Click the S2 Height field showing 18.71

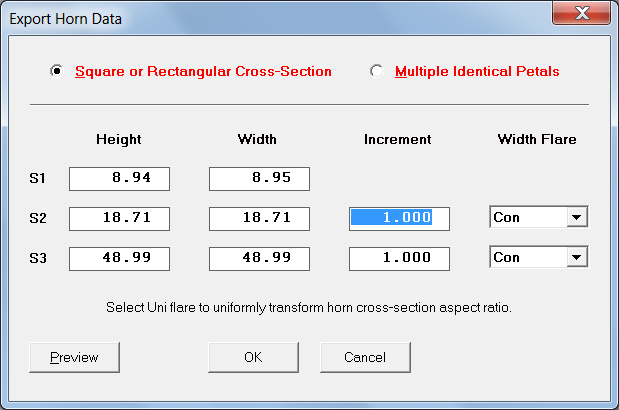pos(120,219)
